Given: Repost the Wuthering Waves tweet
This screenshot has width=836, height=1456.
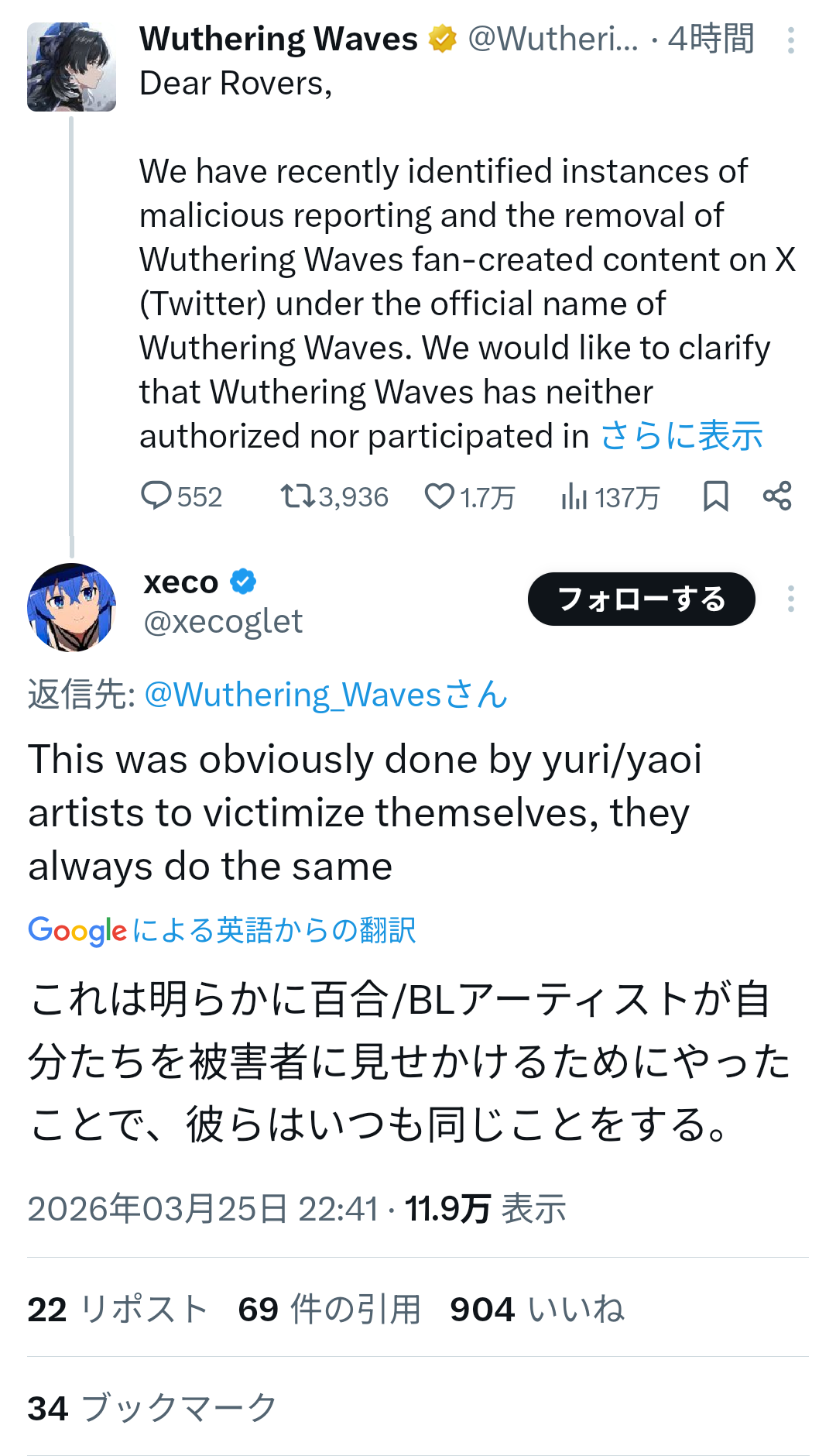Looking at the screenshot, I should (296, 496).
